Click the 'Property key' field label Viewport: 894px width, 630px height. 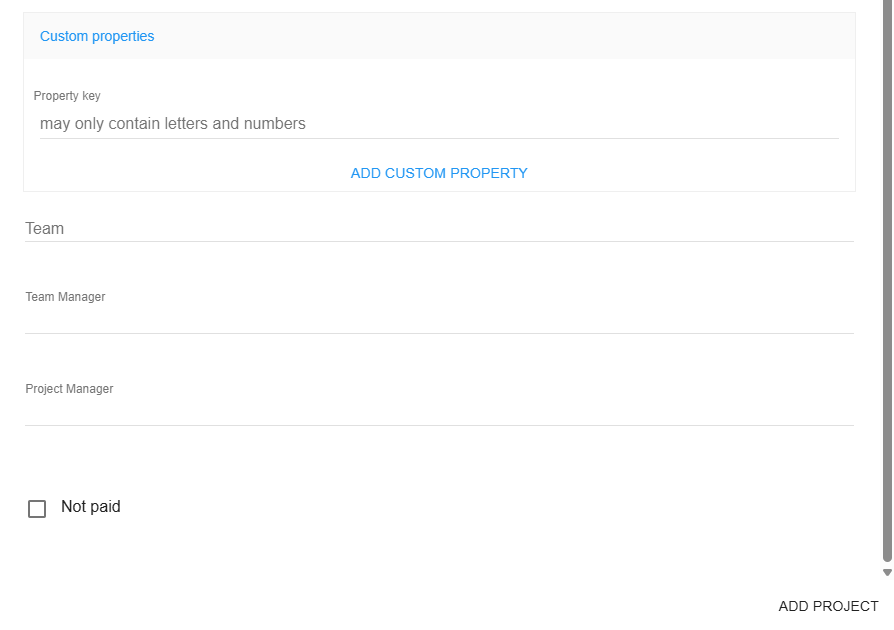pos(67,96)
